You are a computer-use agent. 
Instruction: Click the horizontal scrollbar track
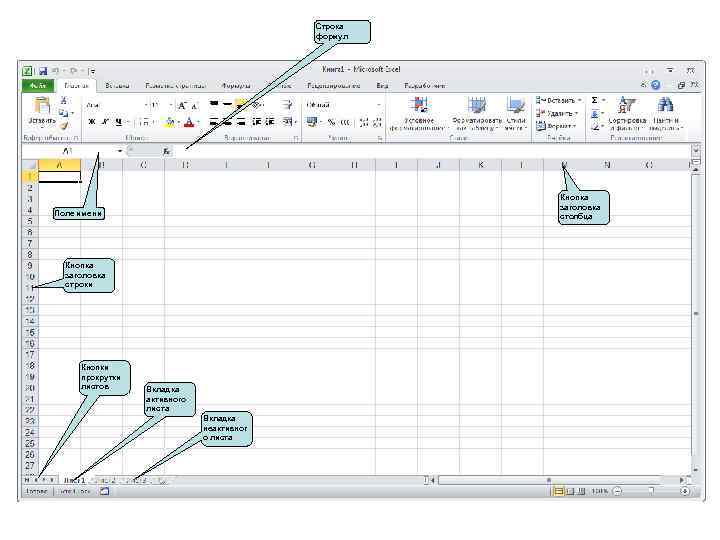pos(558,480)
